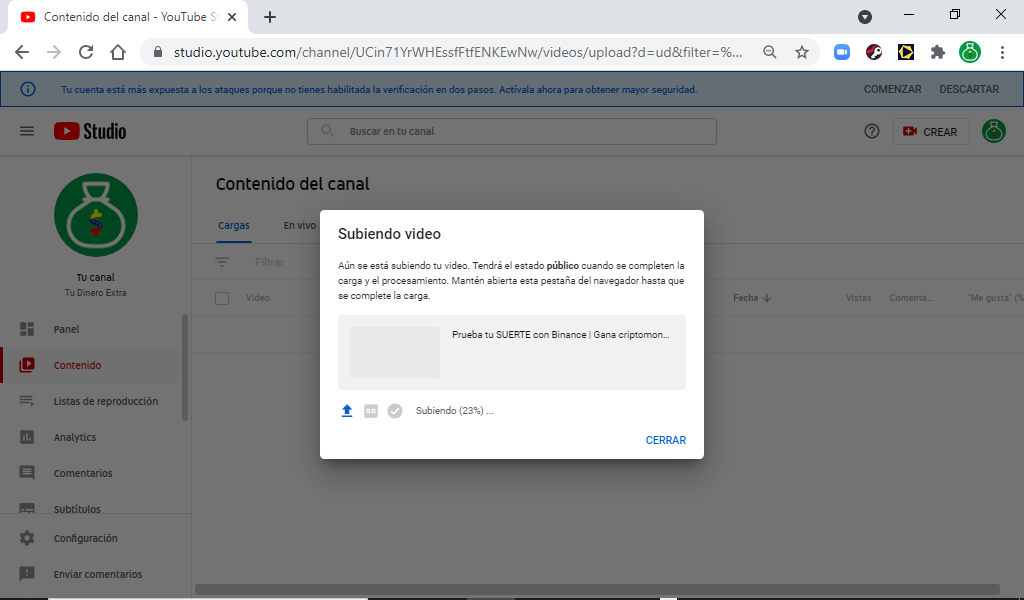
Task: Toggle the hamburger navigation menu
Action: pos(27,131)
